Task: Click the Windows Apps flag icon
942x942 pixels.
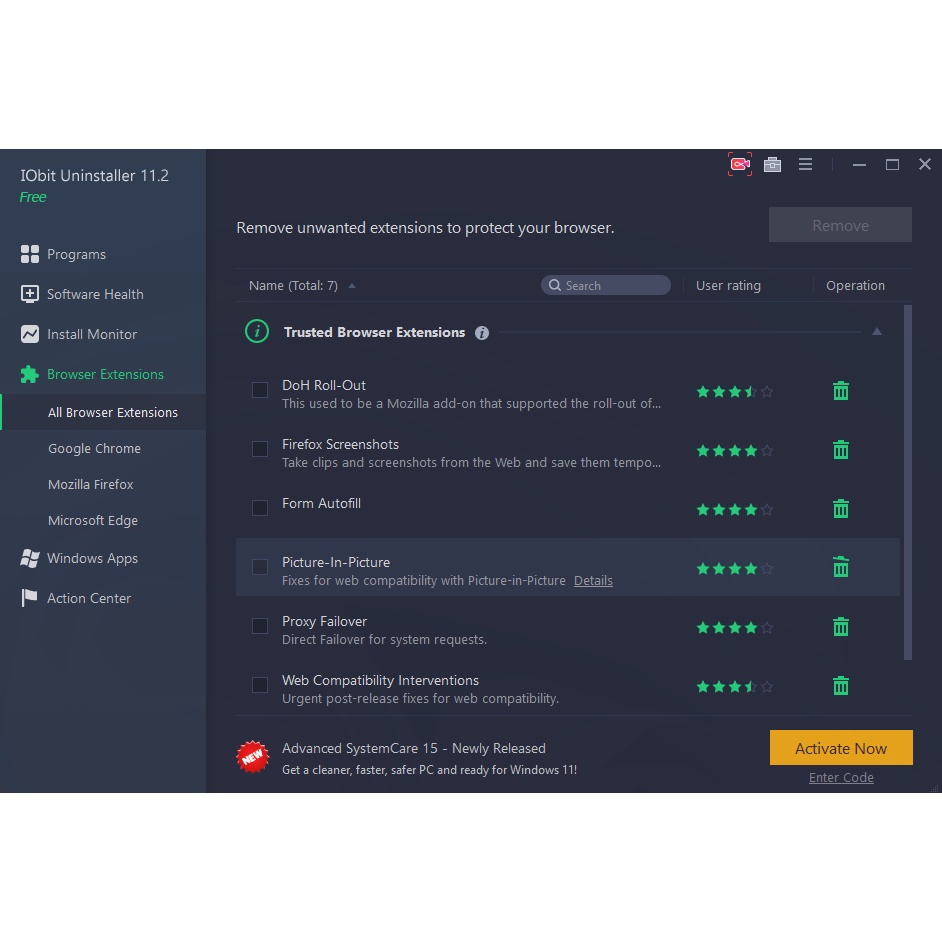Action: click(x=29, y=558)
